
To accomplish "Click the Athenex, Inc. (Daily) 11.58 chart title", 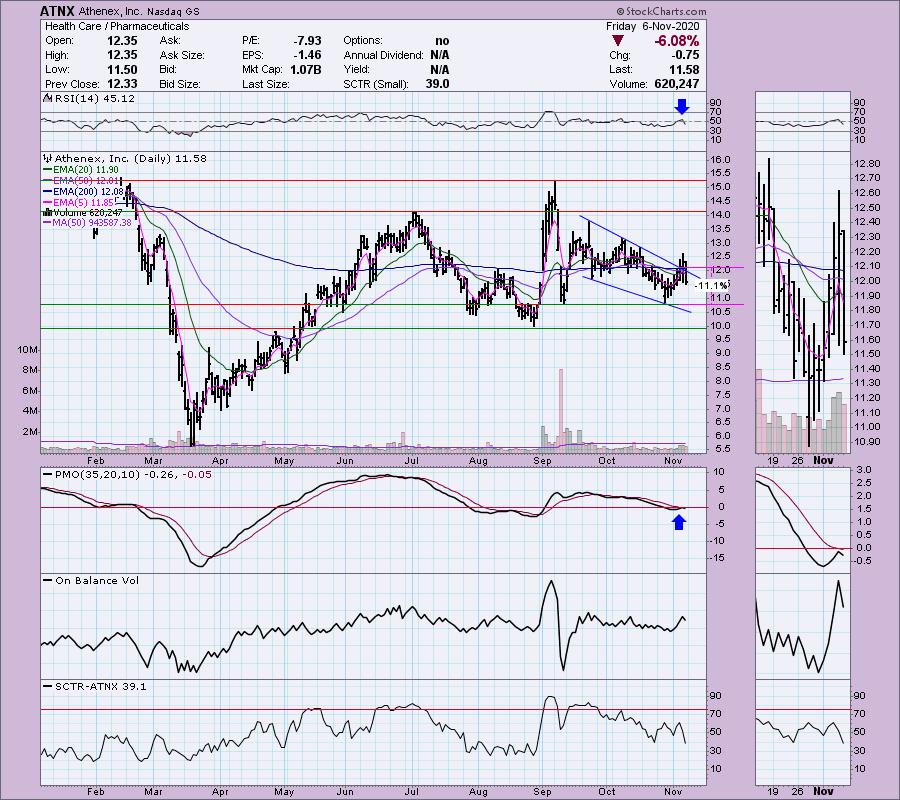I will point(130,158).
